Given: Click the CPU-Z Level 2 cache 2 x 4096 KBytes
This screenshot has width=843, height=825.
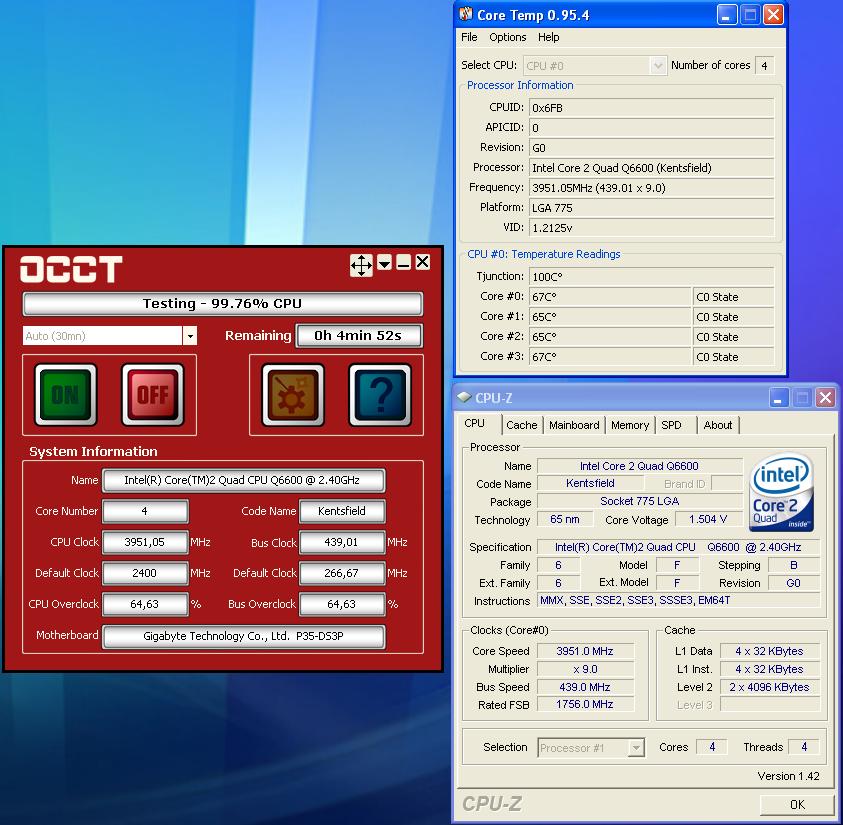Looking at the screenshot, I should (770, 687).
